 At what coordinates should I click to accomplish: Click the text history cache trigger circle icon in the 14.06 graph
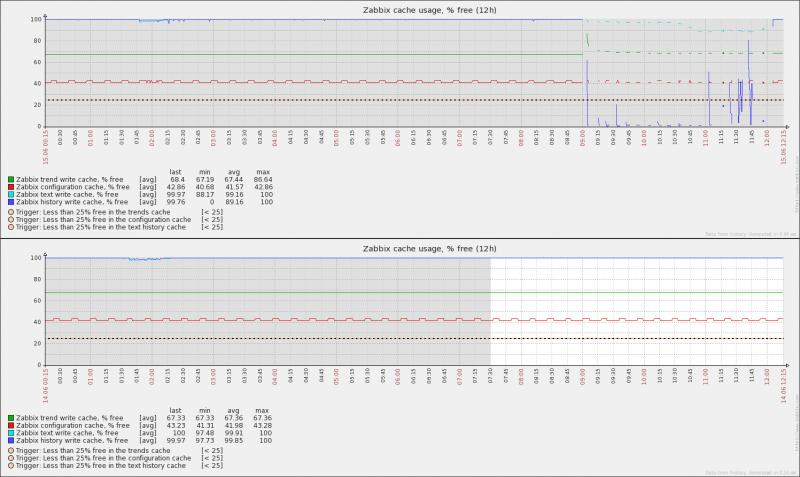[11, 466]
